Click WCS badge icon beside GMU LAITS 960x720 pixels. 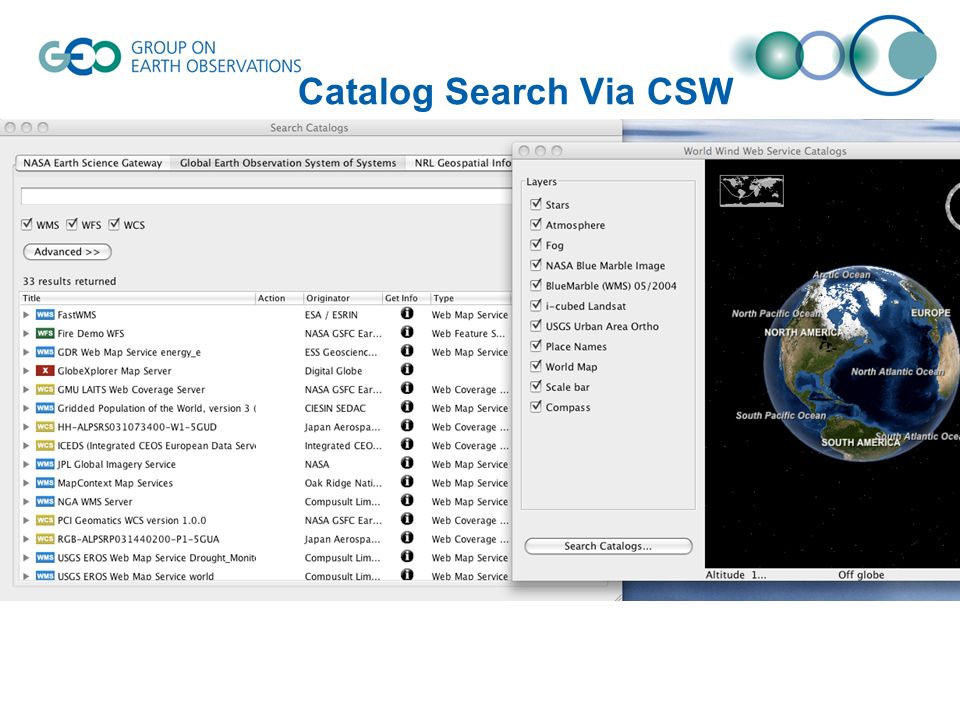click(x=45, y=389)
